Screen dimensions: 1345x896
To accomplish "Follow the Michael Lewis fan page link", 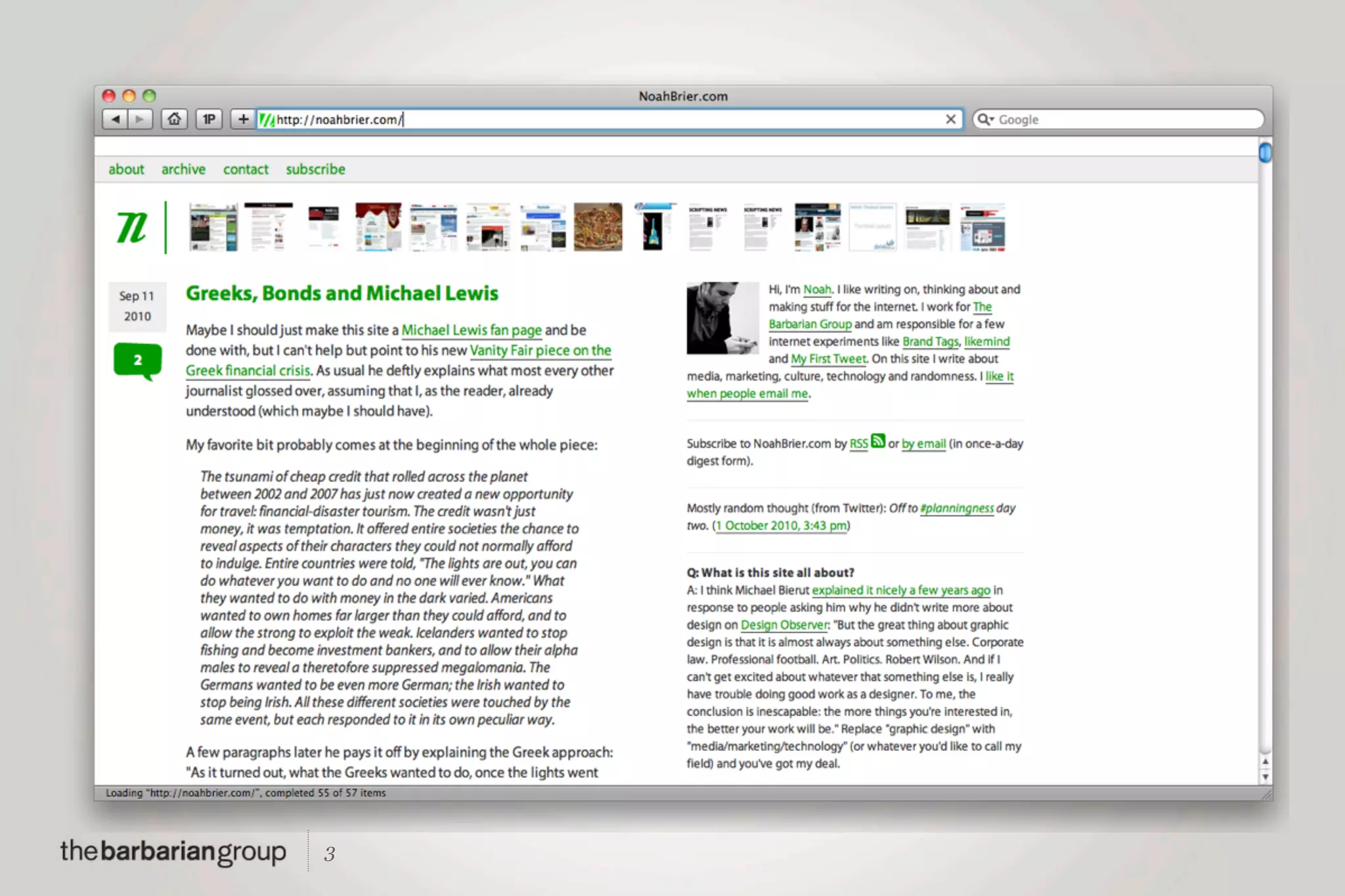I will [472, 330].
